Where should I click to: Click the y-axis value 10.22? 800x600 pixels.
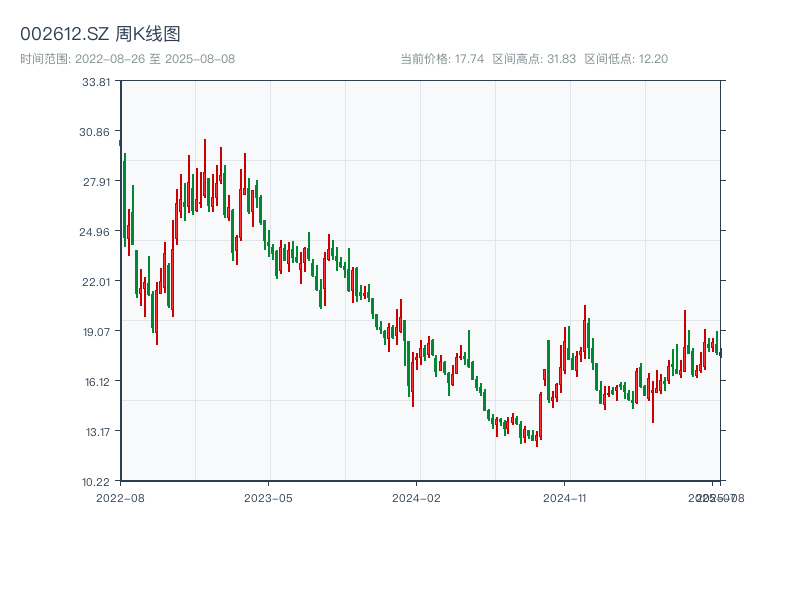pos(96,482)
